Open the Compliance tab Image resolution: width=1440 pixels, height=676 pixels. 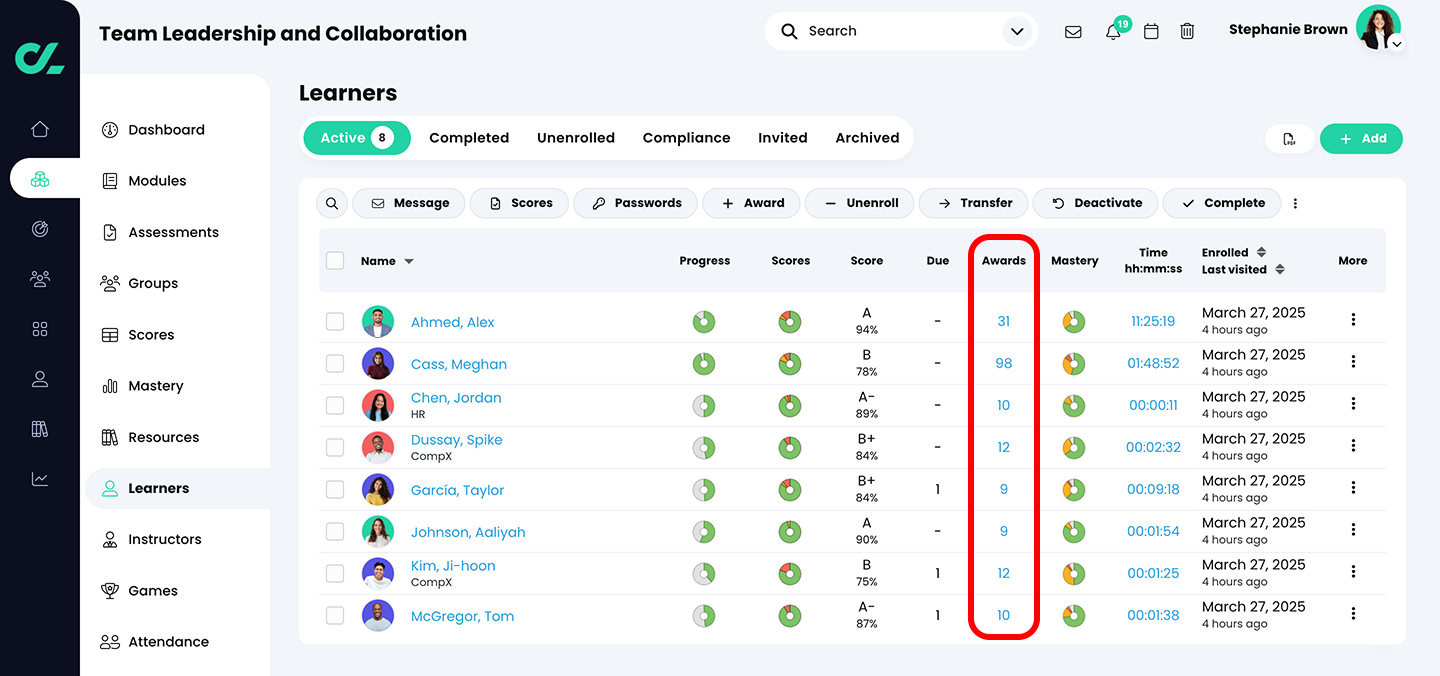[686, 138]
